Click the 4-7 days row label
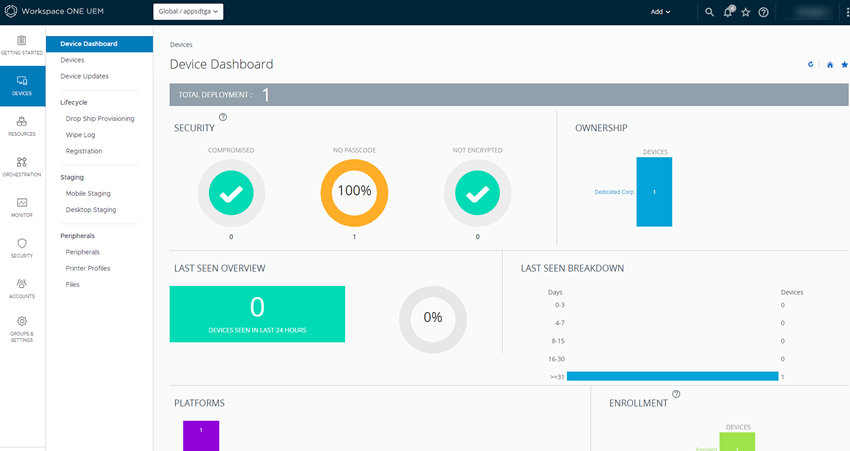850x451 pixels. coord(559,323)
